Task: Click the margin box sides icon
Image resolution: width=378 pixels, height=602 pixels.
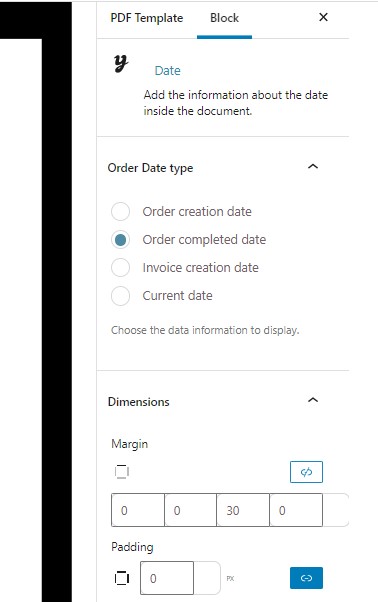Action: point(122,472)
